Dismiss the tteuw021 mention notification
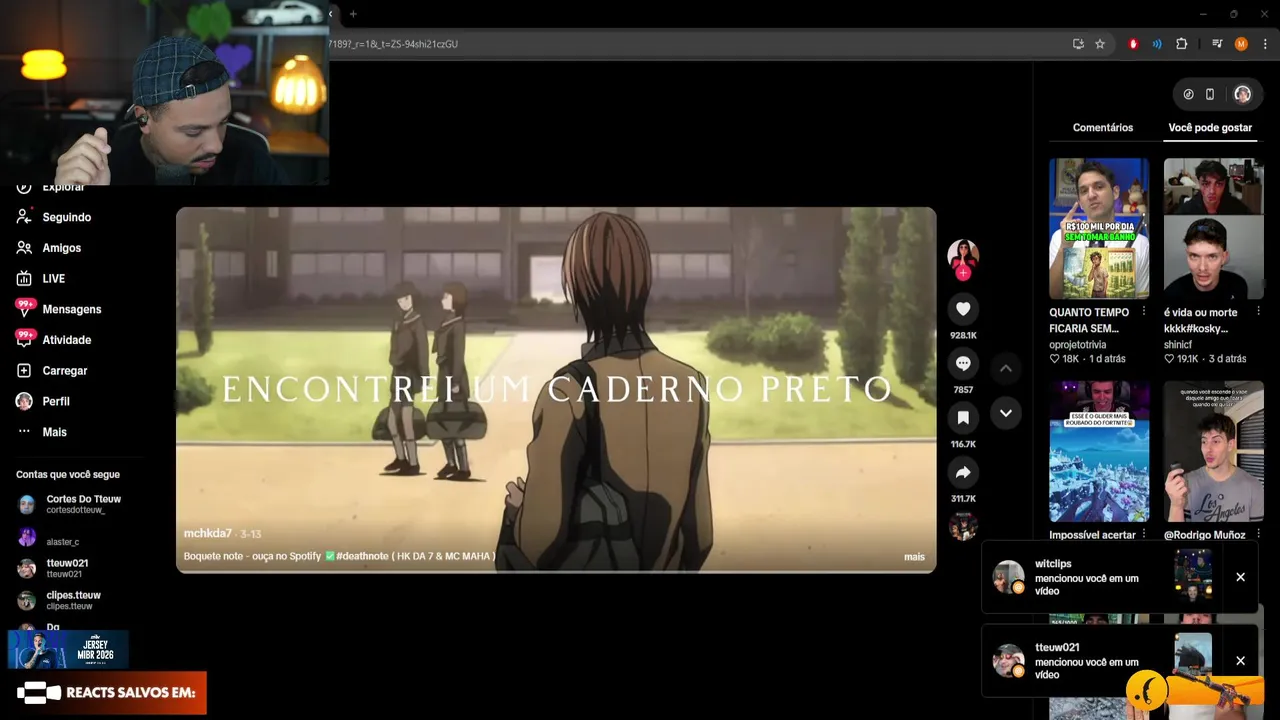 click(x=1240, y=661)
